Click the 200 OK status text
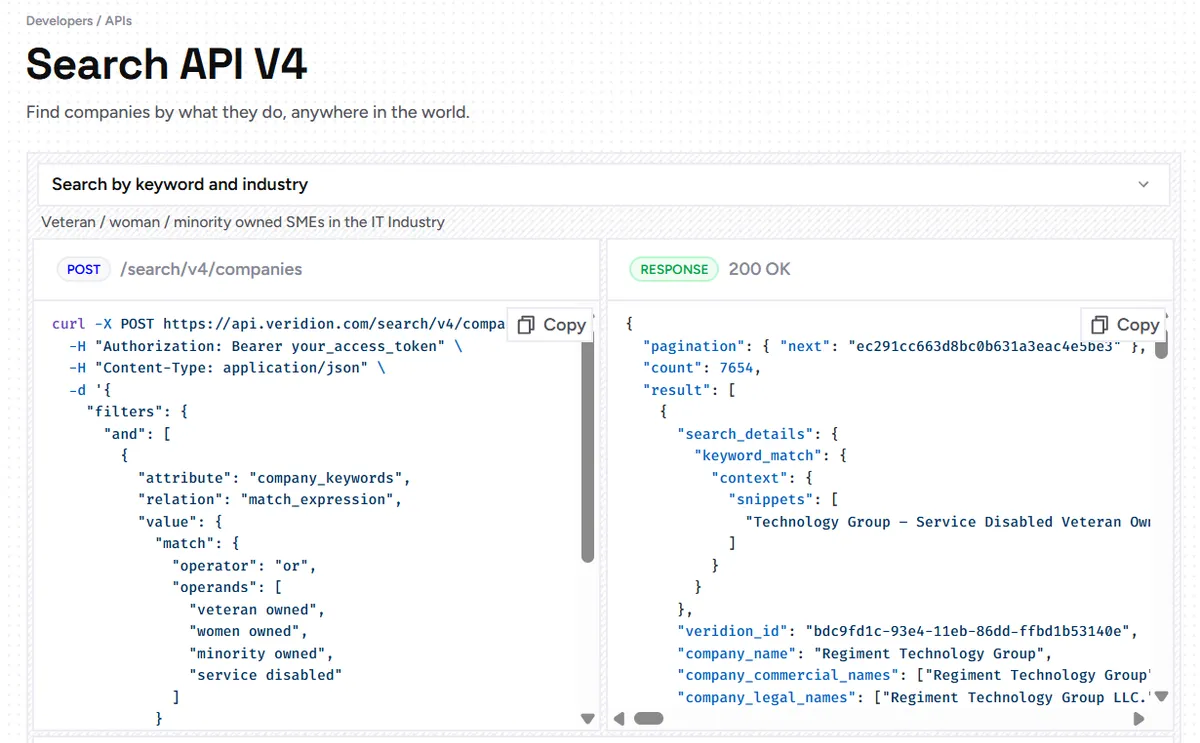The width and height of the screenshot is (1200, 743). point(759,269)
